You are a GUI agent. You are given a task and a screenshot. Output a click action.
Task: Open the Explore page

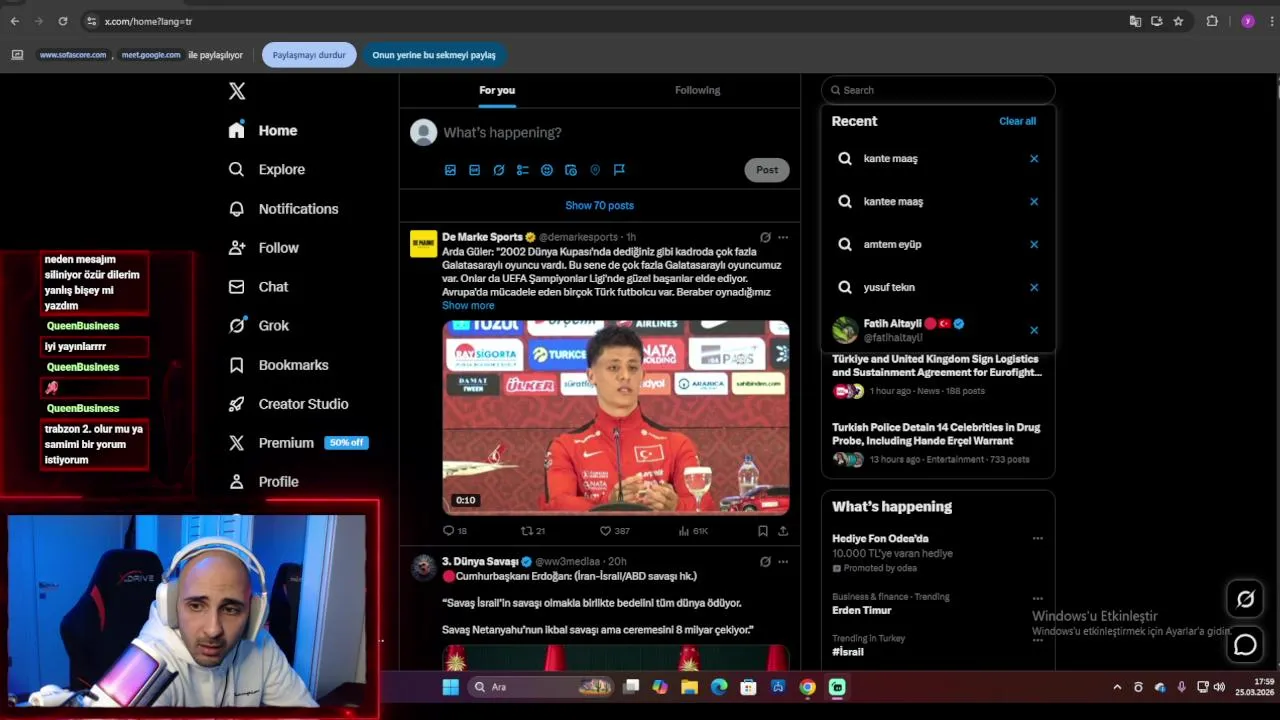[267, 169]
